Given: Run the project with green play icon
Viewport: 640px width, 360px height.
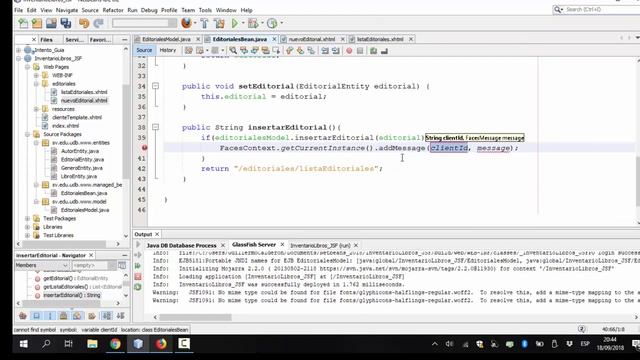Looking at the screenshot, I should (x=235, y=23).
